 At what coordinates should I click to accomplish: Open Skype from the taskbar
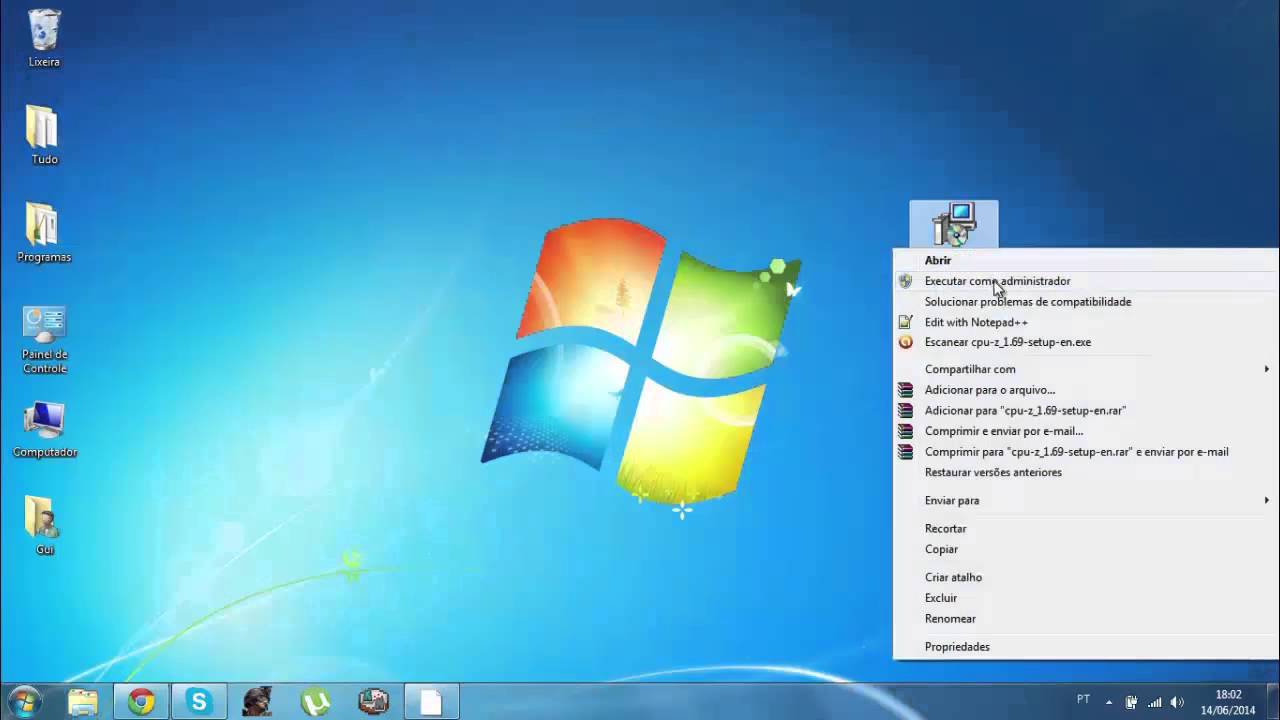coord(199,702)
